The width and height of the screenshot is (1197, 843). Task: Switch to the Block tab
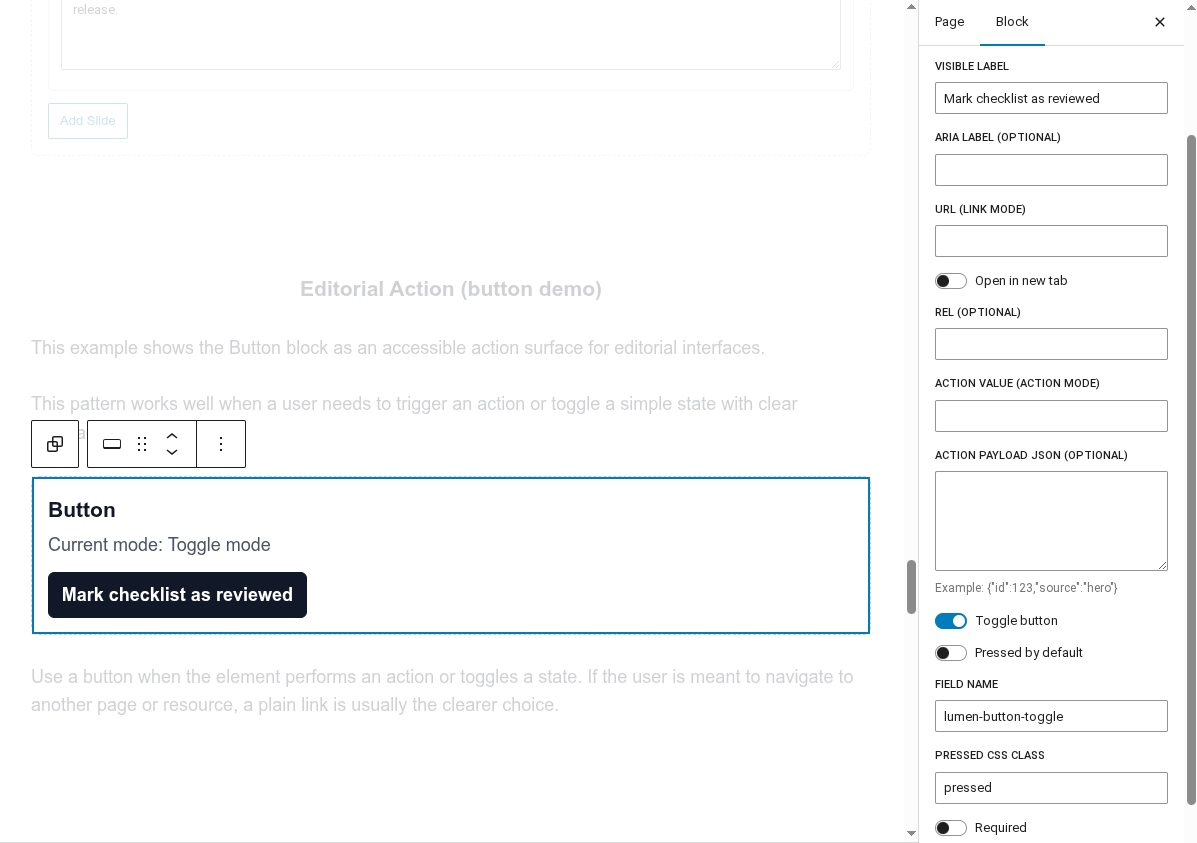1011,22
